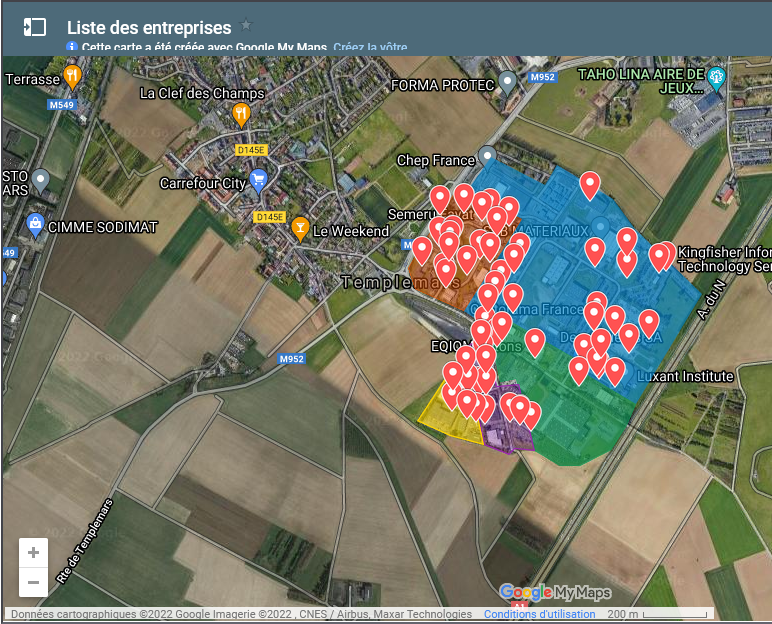The width and height of the screenshot is (772, 624).
Task: Zoom out with the minus button
Action: [34, 582]
